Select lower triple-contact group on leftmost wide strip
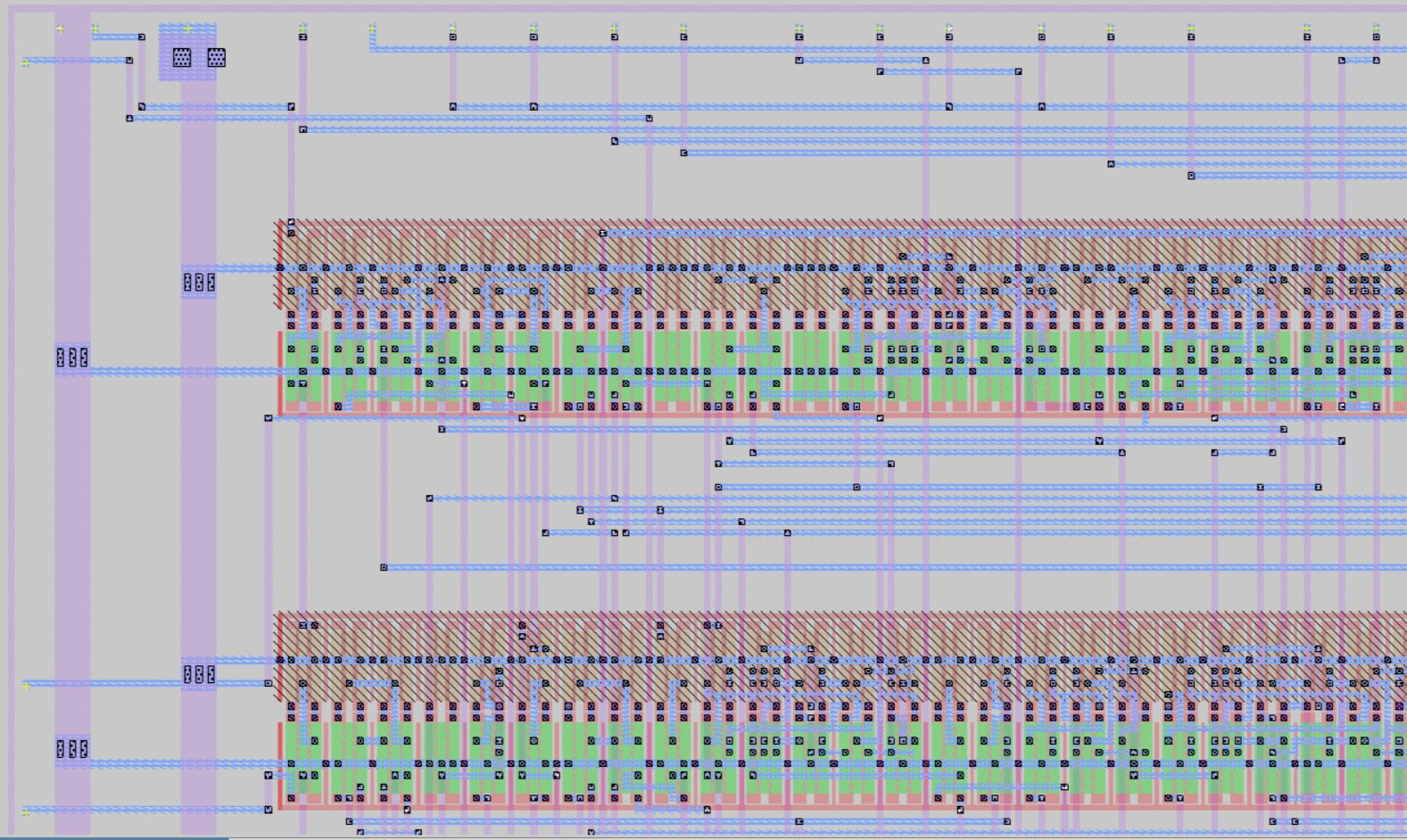Screen dimensions: 1407x840 tap(72, 749)
